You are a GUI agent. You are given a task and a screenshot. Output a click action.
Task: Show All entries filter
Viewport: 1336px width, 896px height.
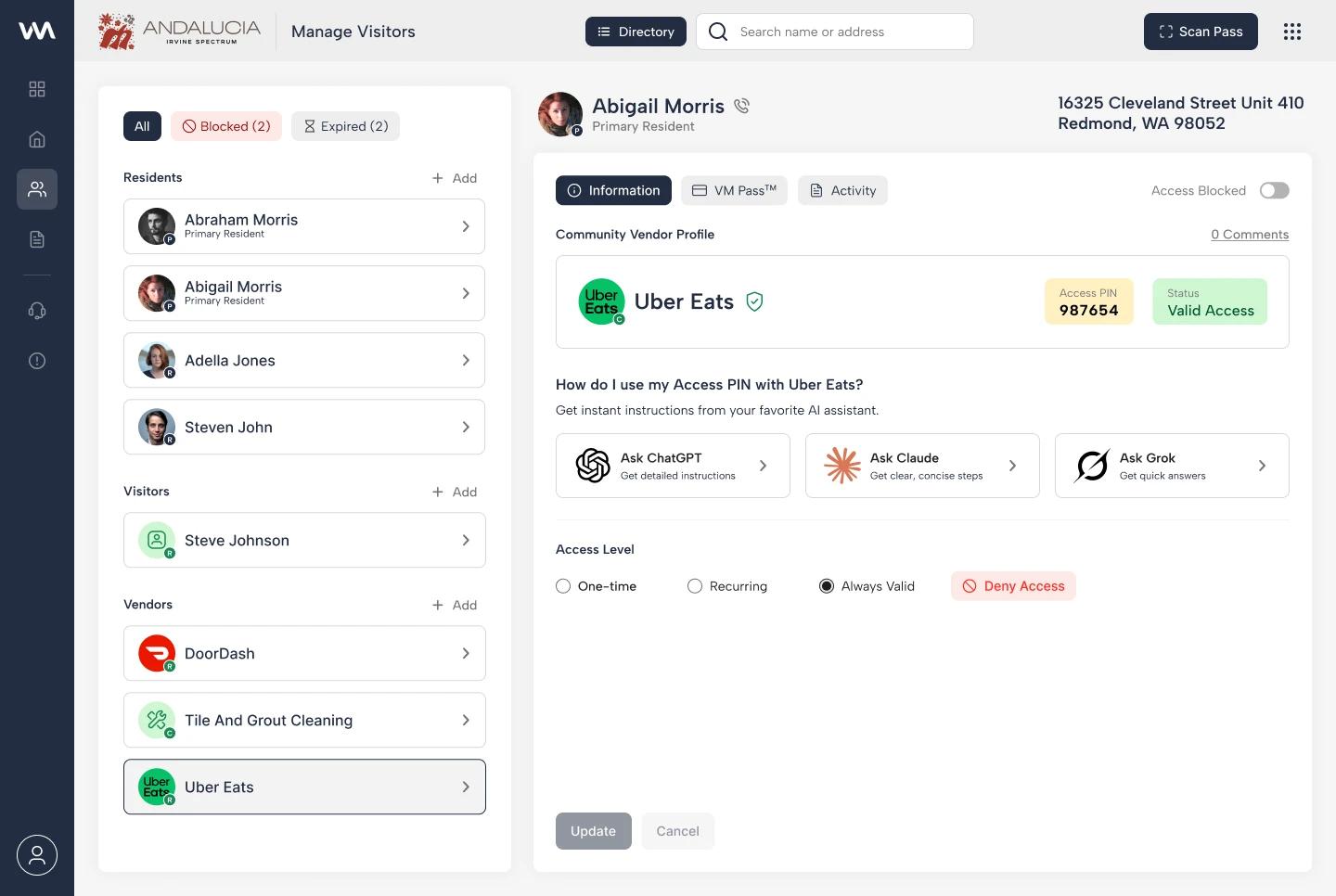point(142,126)
